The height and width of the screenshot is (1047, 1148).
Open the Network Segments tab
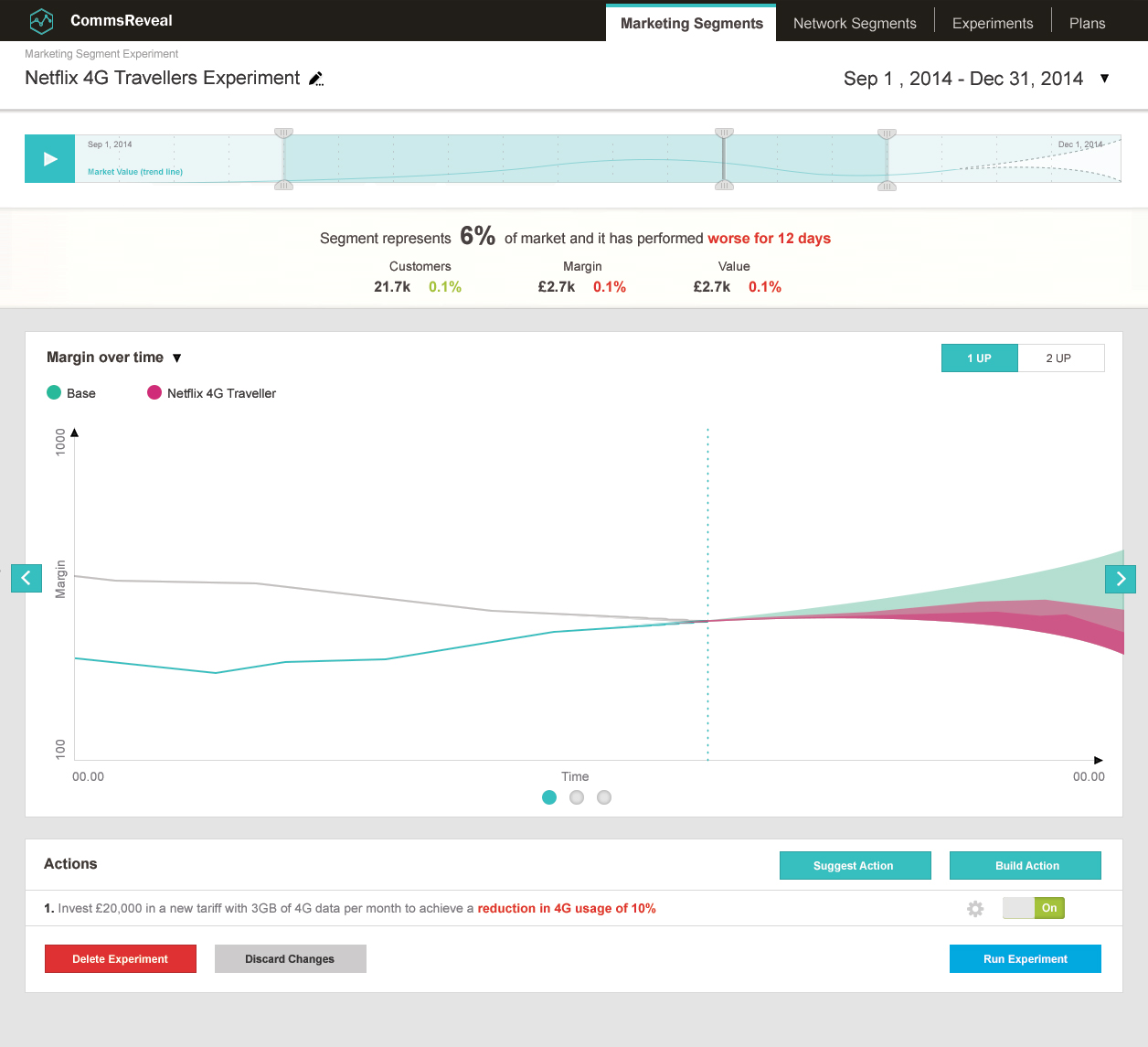pyautogui.click(x=855, y=23)
